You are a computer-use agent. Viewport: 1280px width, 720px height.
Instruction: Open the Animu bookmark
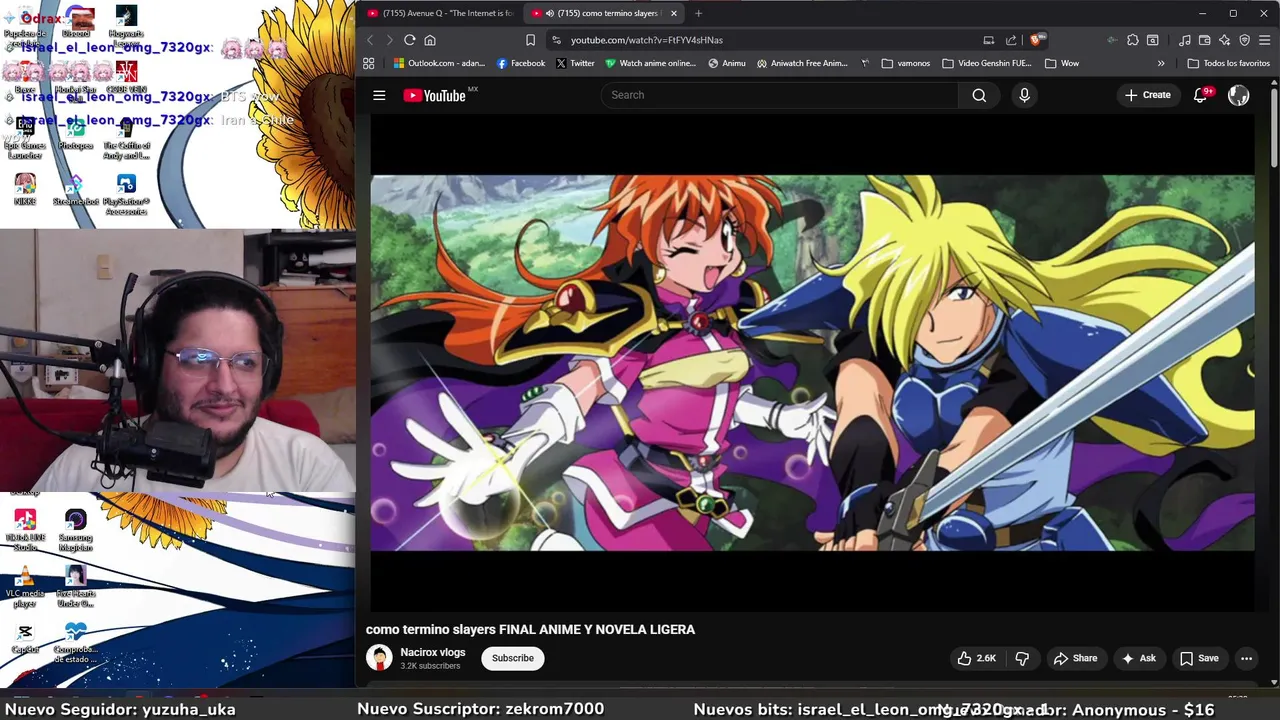coord(727,63)
